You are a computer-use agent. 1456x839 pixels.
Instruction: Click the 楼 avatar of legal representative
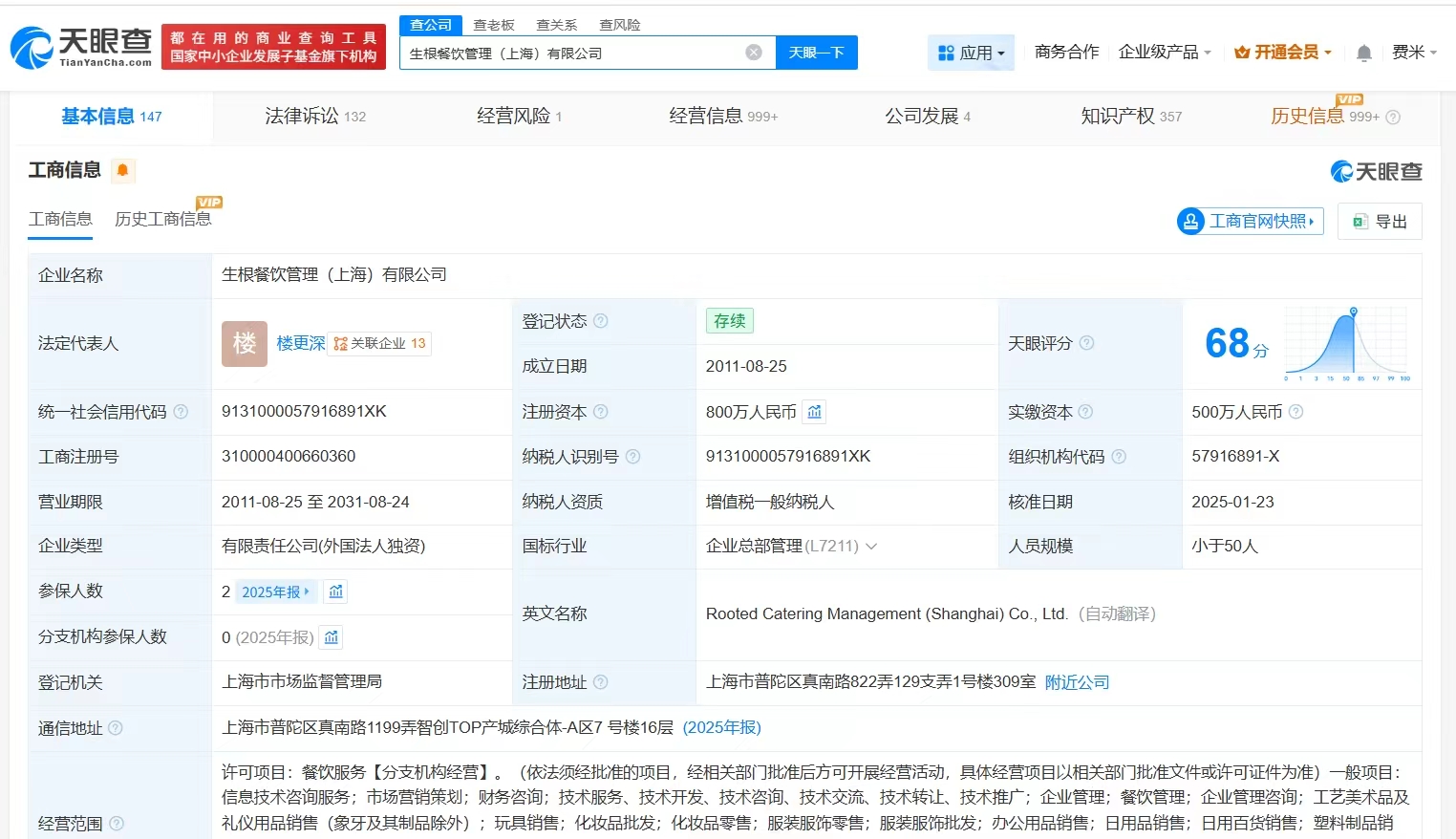(x=245, y=343)
